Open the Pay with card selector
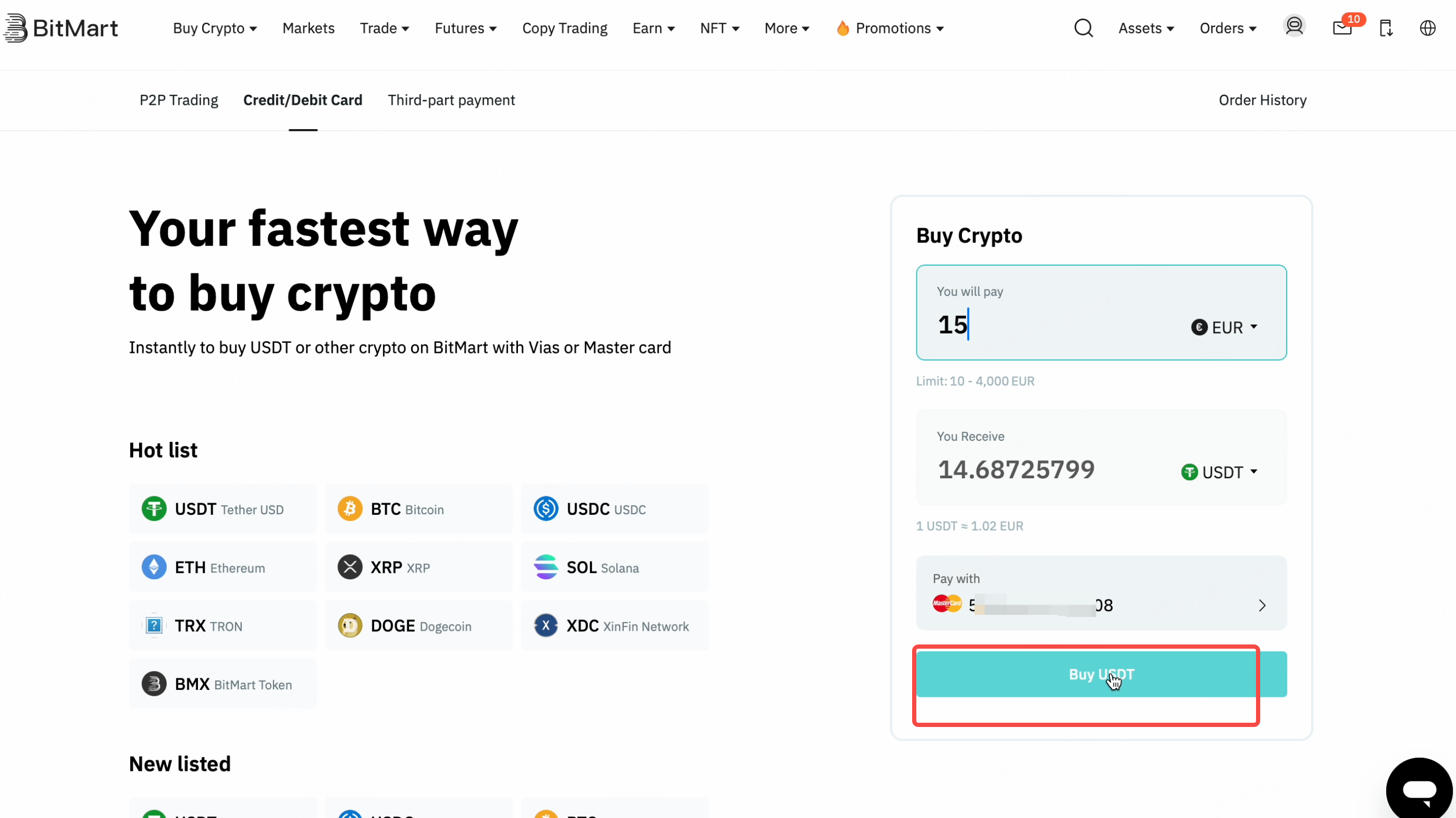 click(x=1101, y=593)
